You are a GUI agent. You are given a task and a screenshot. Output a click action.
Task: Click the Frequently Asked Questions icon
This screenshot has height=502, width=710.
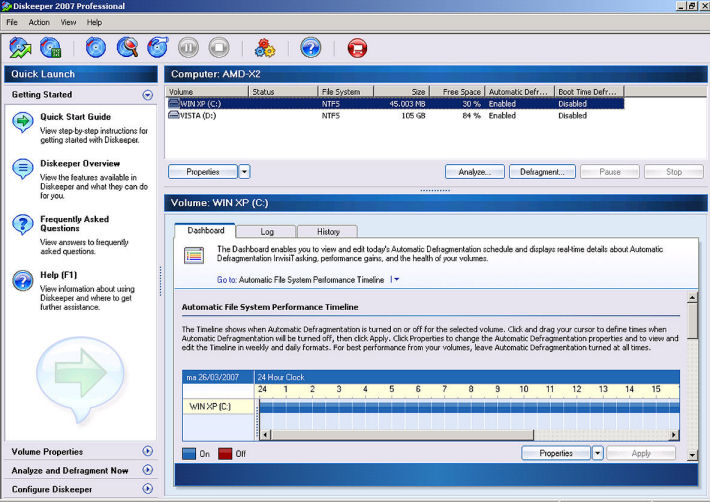pyautogui.click(x=23, y=224)
